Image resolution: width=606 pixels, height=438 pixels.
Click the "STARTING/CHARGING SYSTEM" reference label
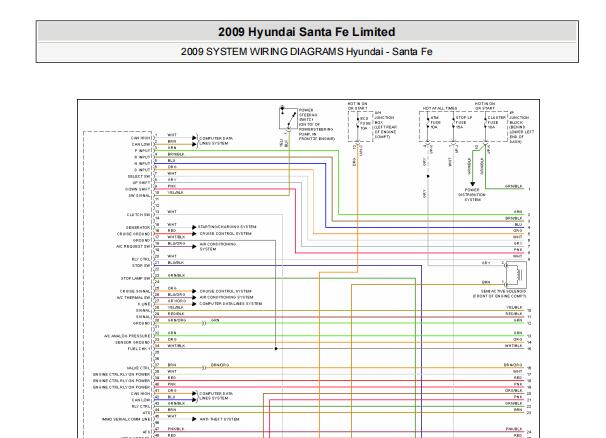click(x=227, y=227)
